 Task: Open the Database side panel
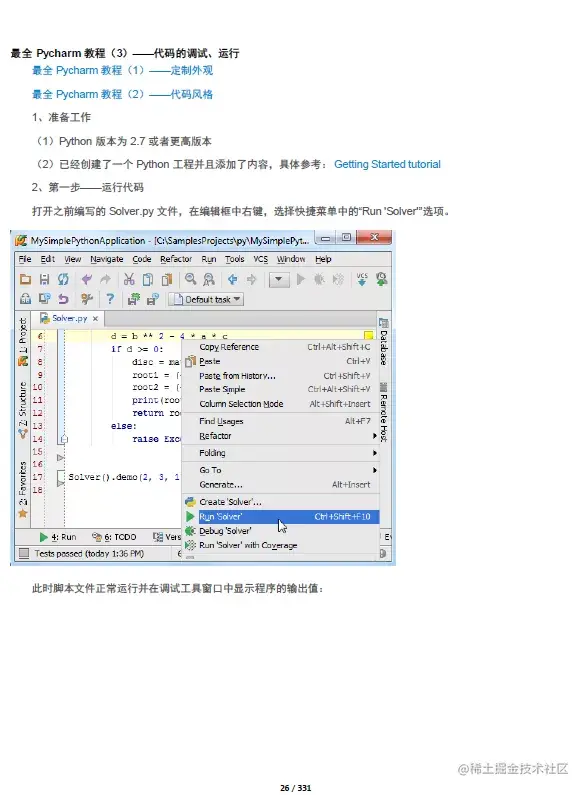[x=384, y=342]
